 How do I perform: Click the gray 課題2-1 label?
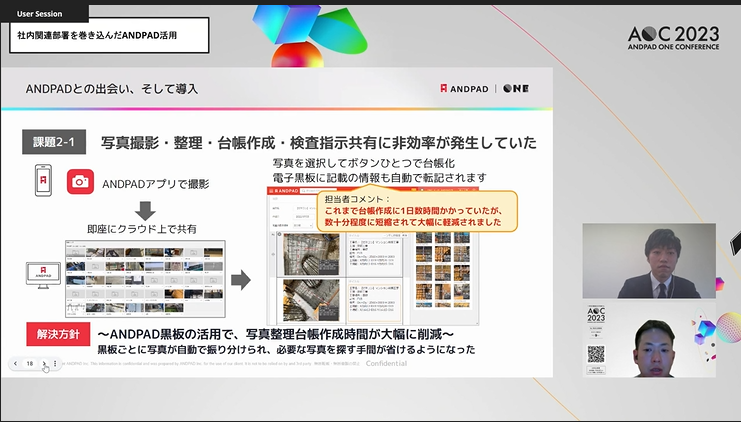point(54,142)
